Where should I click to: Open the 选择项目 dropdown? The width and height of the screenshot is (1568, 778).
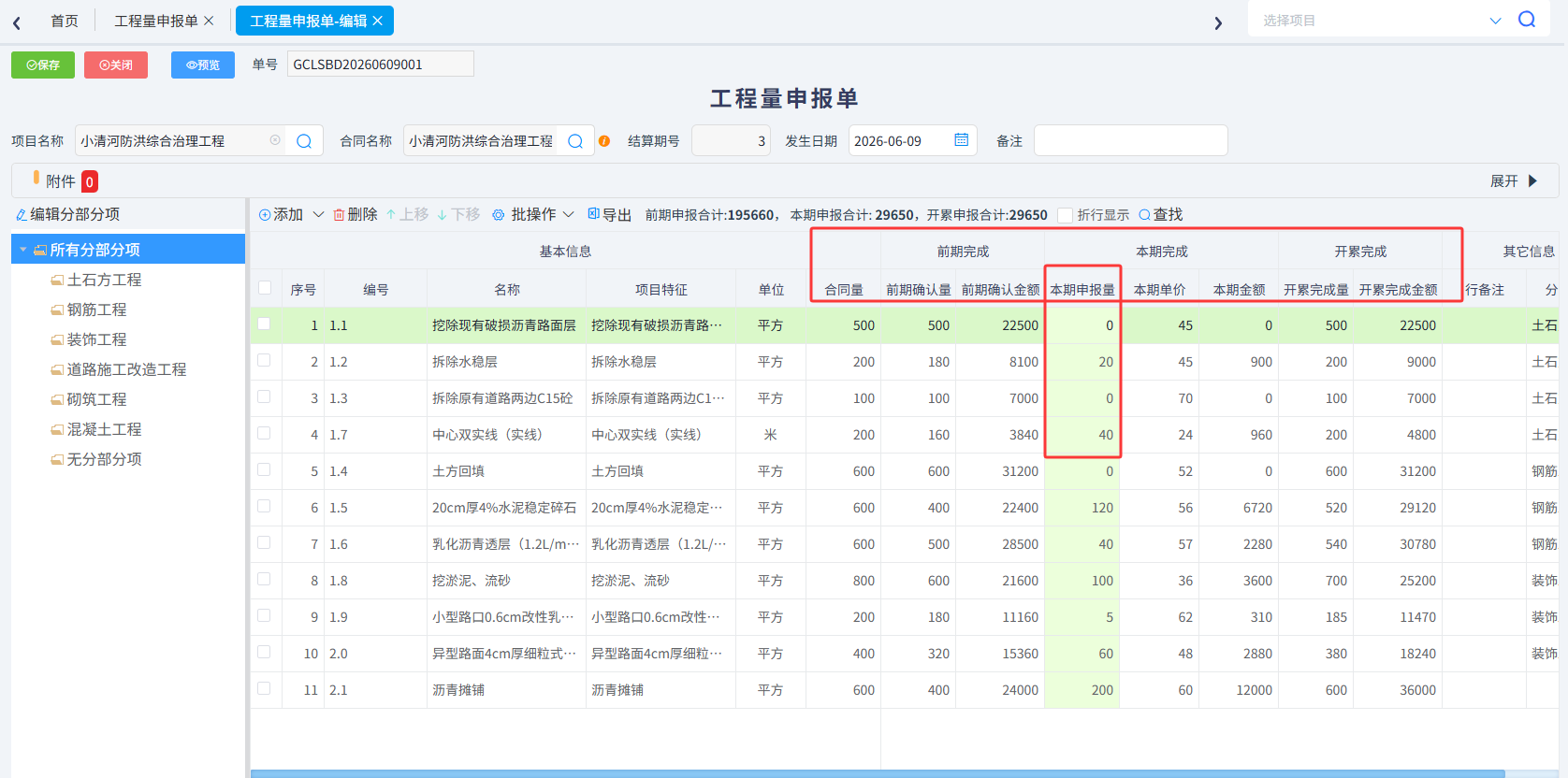[1495, 21]
